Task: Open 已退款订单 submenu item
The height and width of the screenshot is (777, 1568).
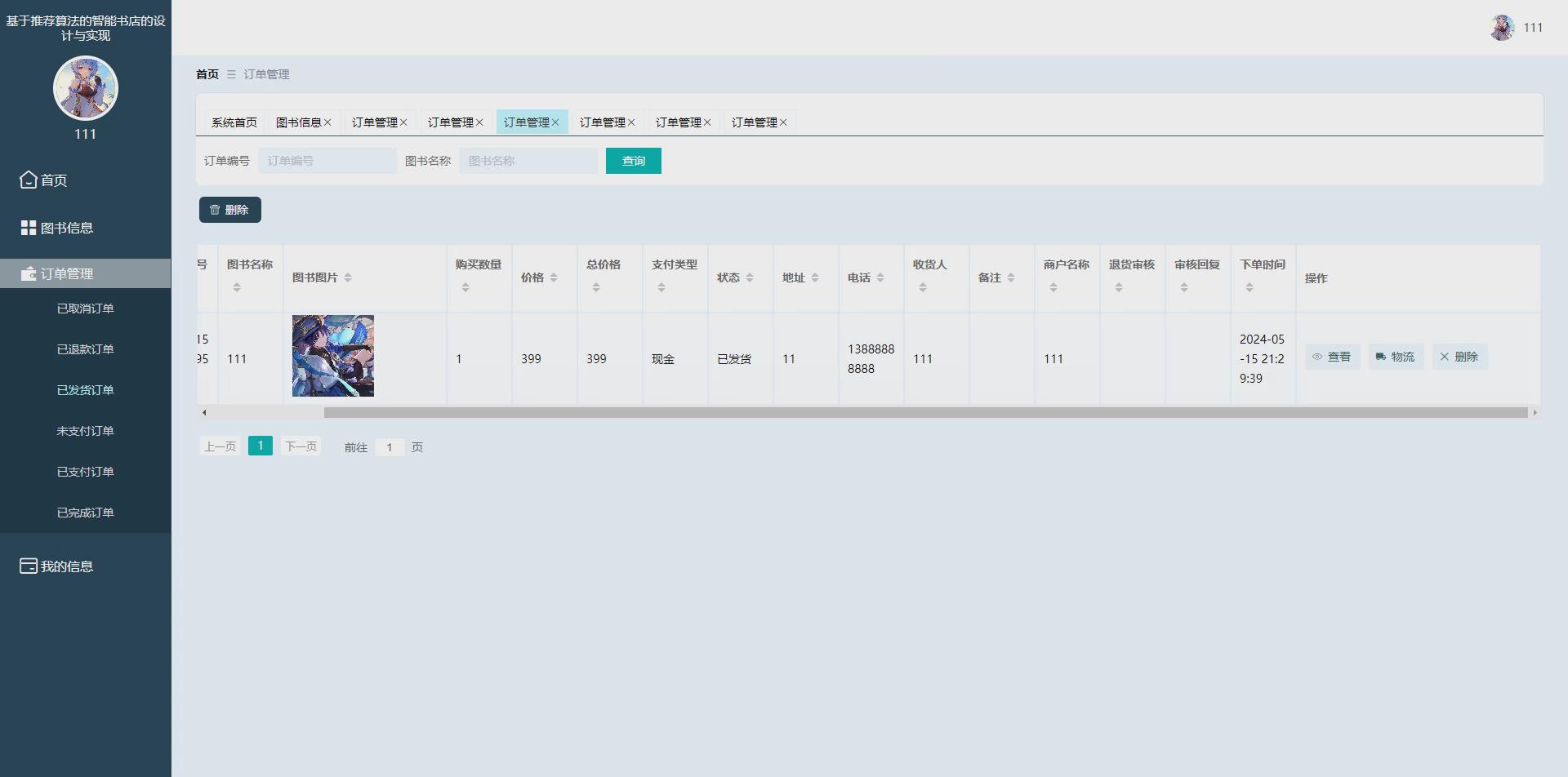Action: (x=86, y=349)
